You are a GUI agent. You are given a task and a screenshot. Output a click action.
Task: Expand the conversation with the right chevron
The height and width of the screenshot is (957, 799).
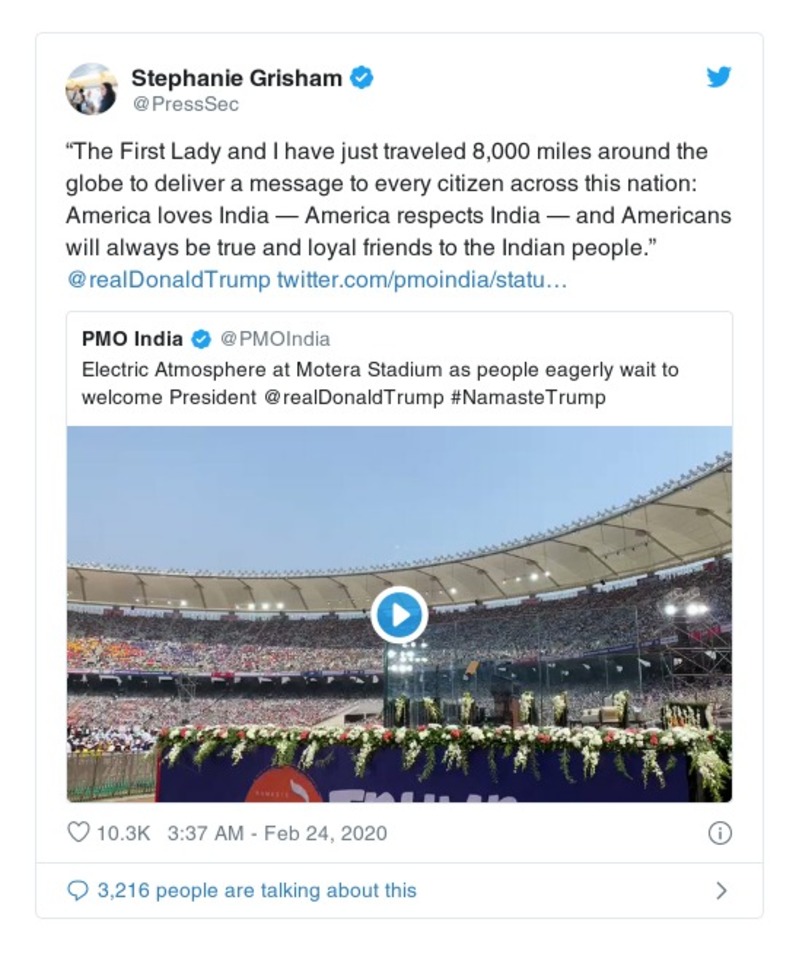[x=722, y=890]
